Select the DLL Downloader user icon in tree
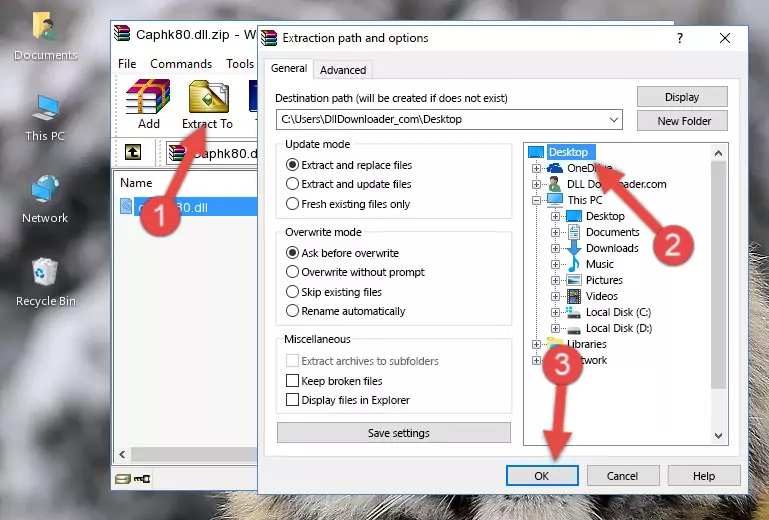 (555, 184)
